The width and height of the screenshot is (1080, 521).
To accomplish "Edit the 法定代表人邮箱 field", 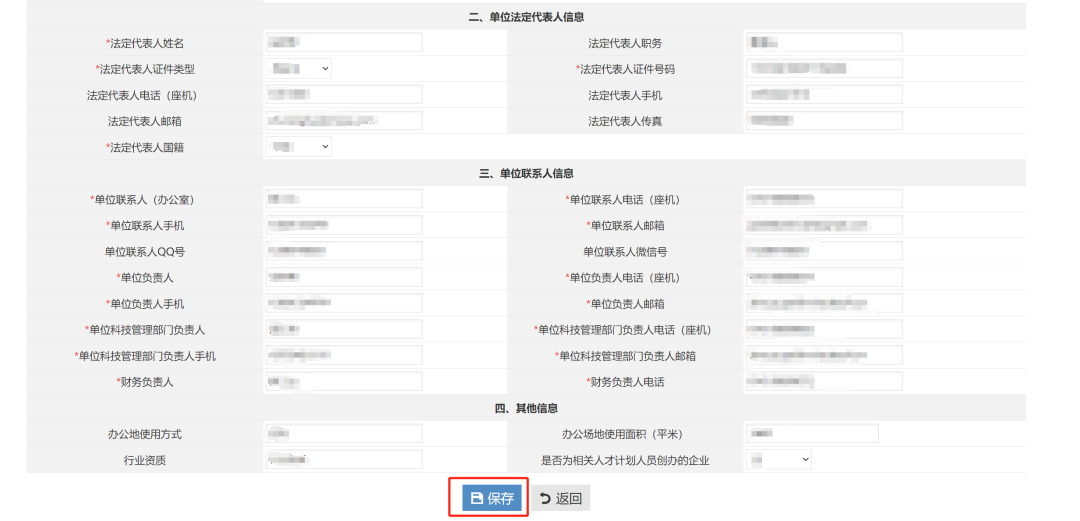I will click(344, 121).
